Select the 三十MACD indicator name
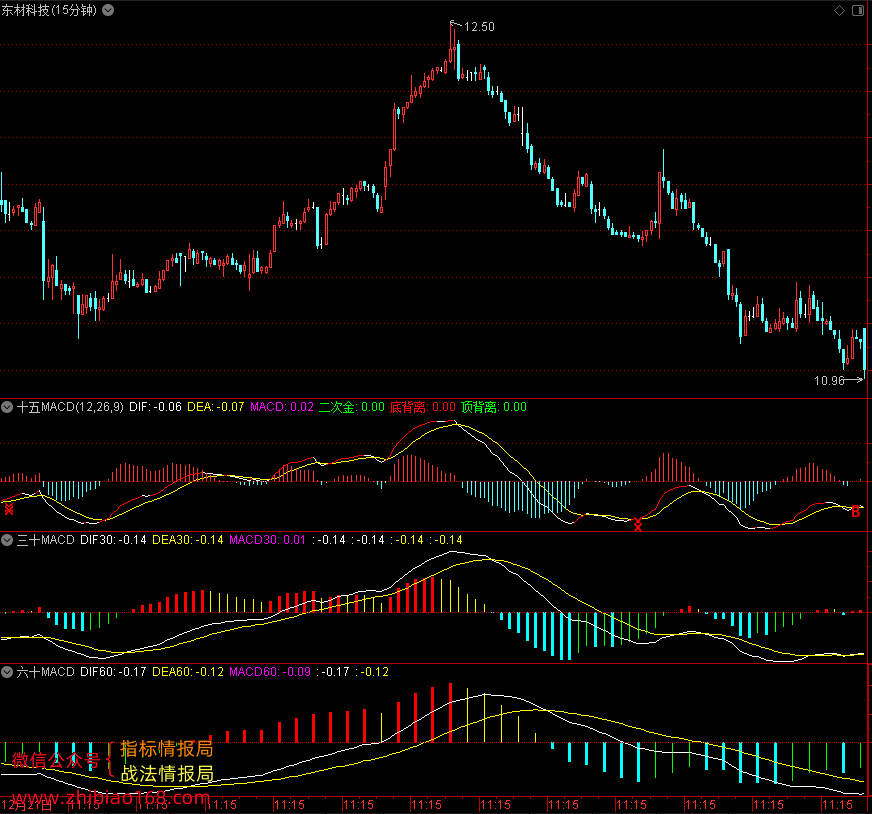This screenshot has width=872, height=814. point(46,540)
